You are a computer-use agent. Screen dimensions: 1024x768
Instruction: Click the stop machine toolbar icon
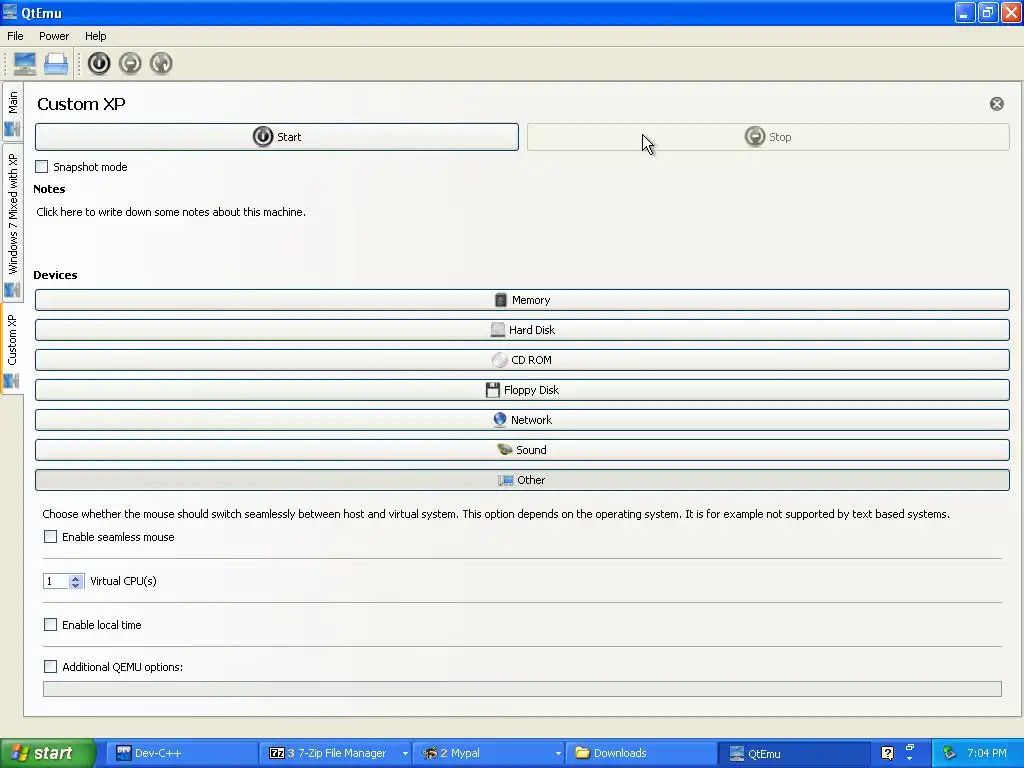coord(130,63)
